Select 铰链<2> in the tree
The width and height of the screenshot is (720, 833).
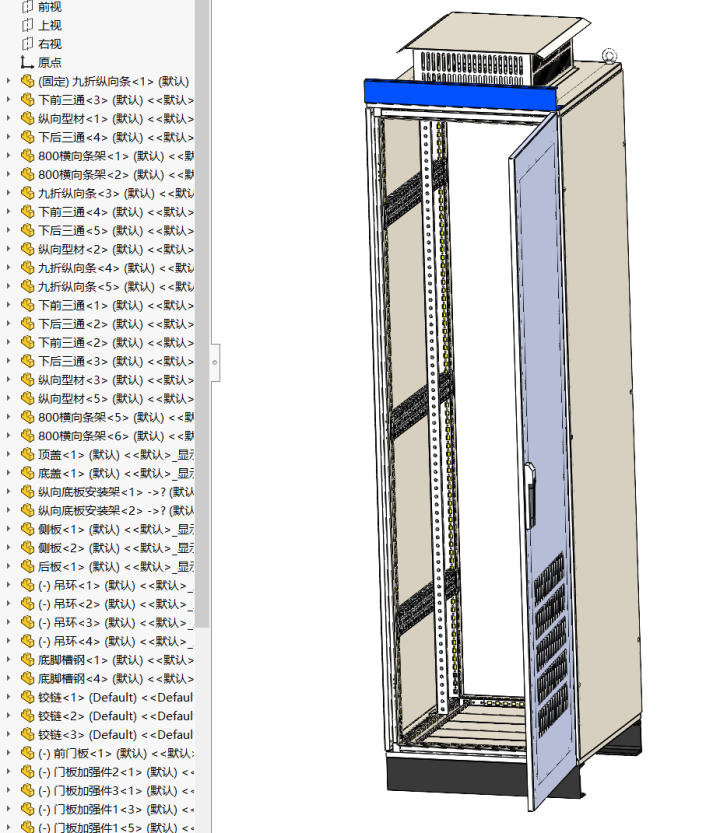116,716
